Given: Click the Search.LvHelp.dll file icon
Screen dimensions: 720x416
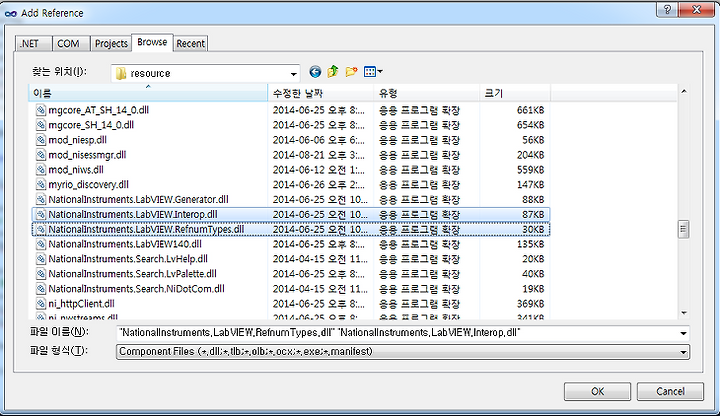Looking at the screenshot, I should click(41, 259).
